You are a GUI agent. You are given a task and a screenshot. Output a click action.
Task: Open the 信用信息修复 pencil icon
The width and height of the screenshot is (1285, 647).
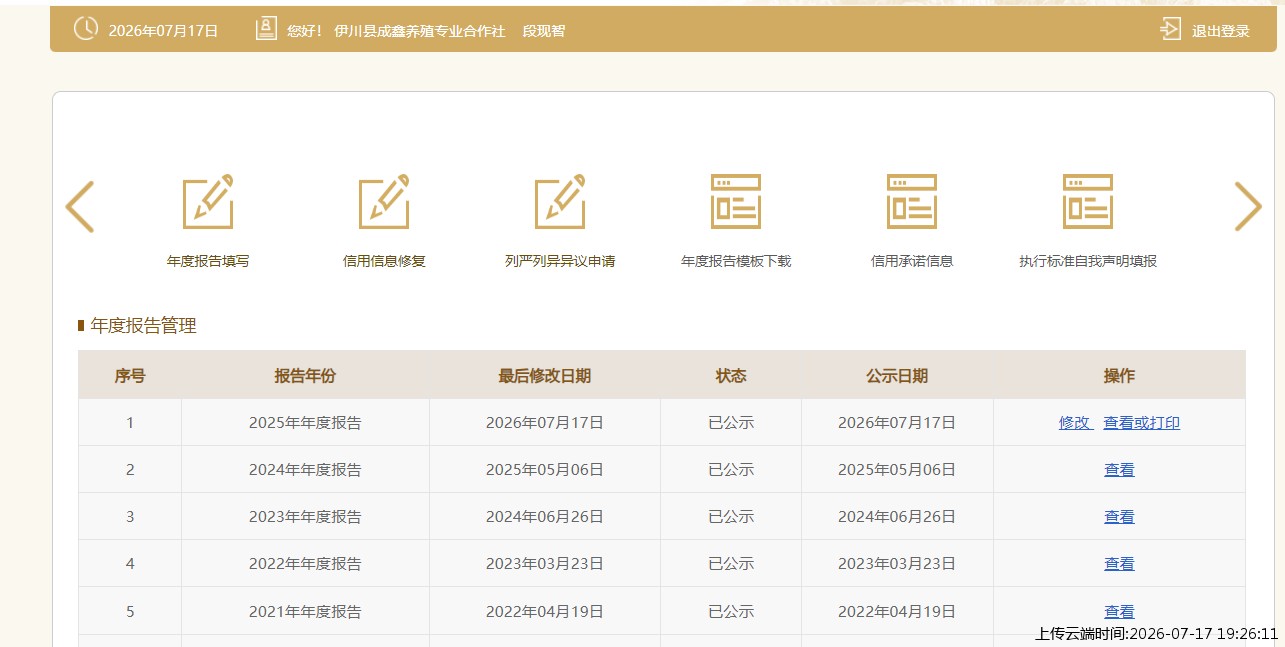click(384, 201)
